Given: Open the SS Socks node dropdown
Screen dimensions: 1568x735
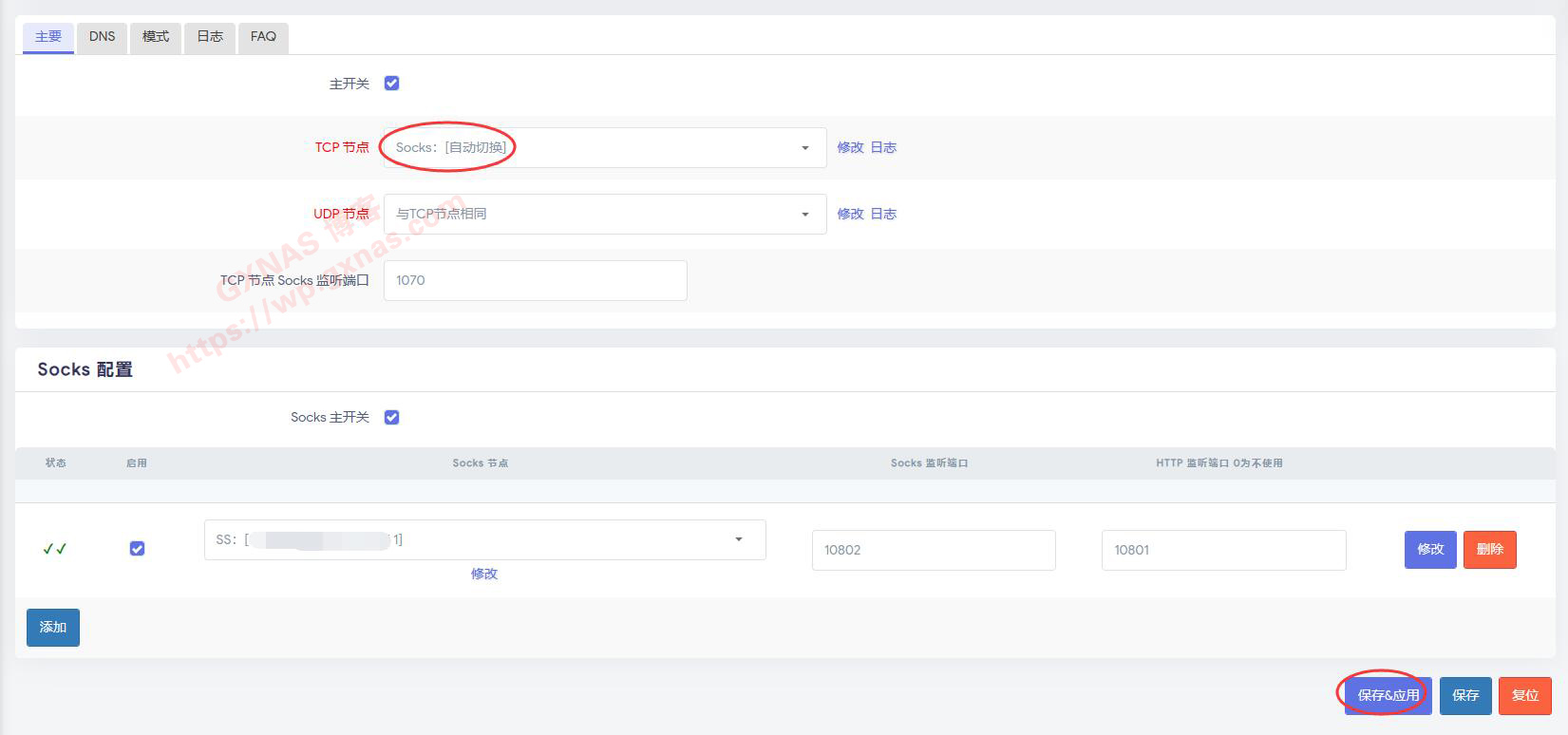Looking at the screenshot, I should pos(484,539).
